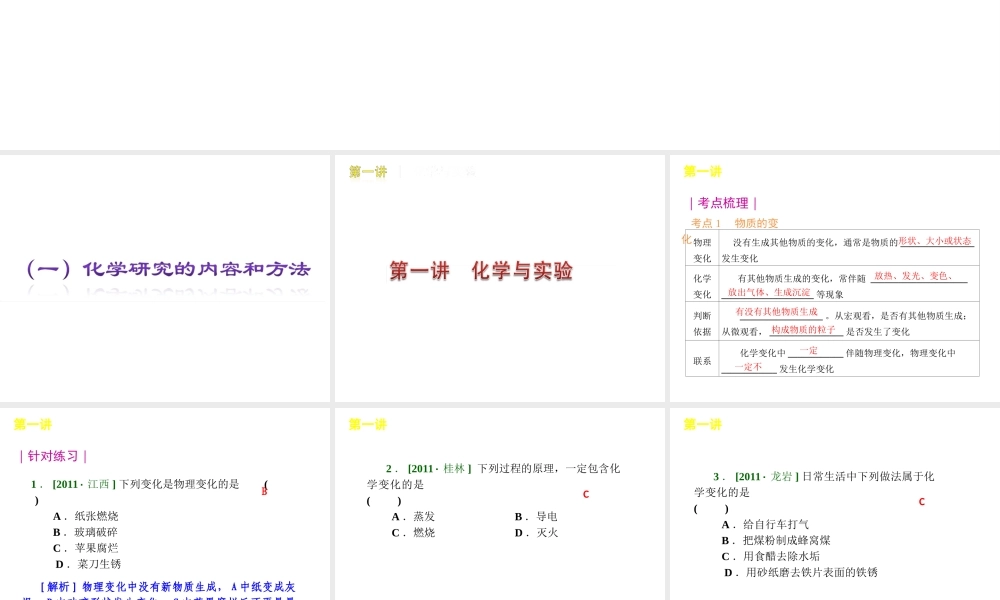Viewport: 1000px width, 600px height.
Task: Click the [2011·桂林] source tag
Action: [x=439, y=469]
